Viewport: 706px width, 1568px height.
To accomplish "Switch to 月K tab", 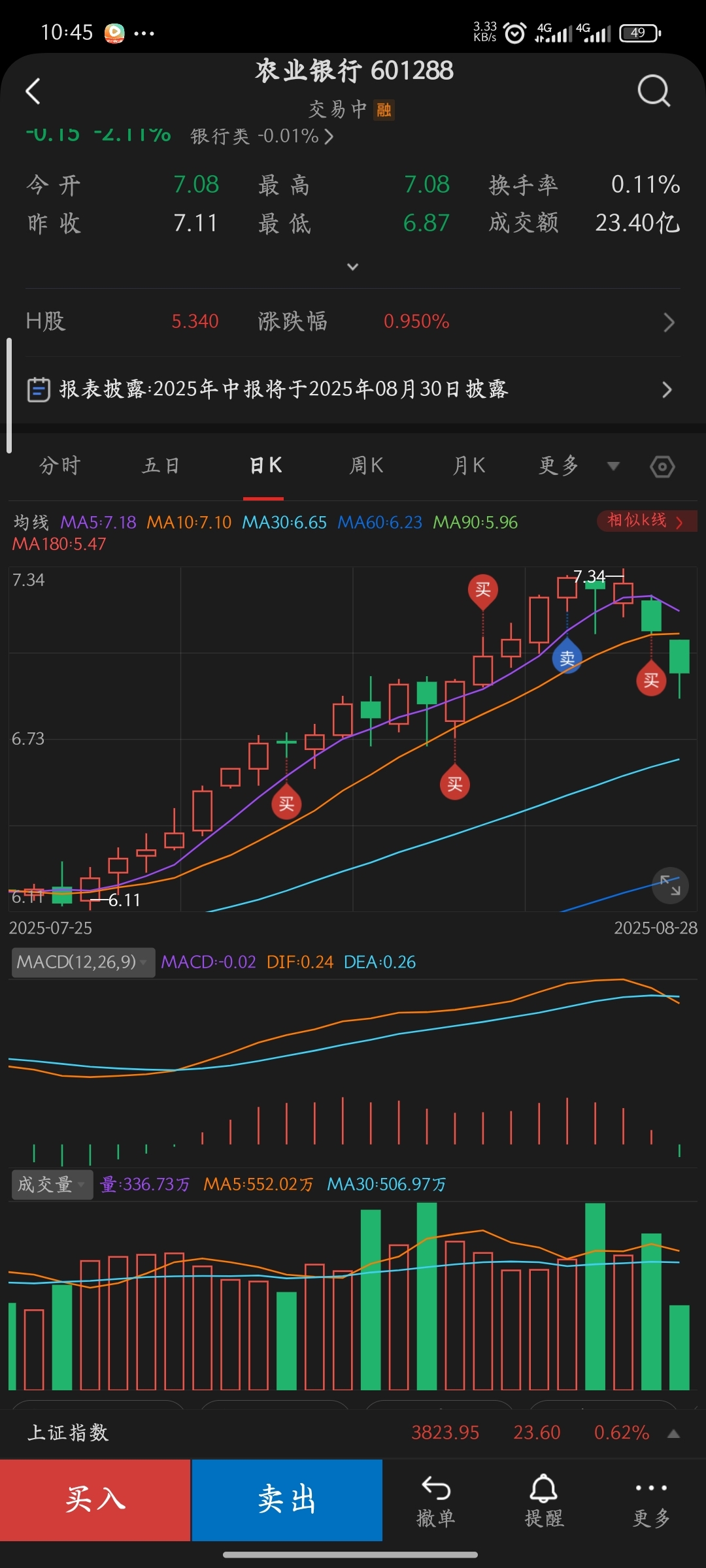I will click(x=469, y=466).
